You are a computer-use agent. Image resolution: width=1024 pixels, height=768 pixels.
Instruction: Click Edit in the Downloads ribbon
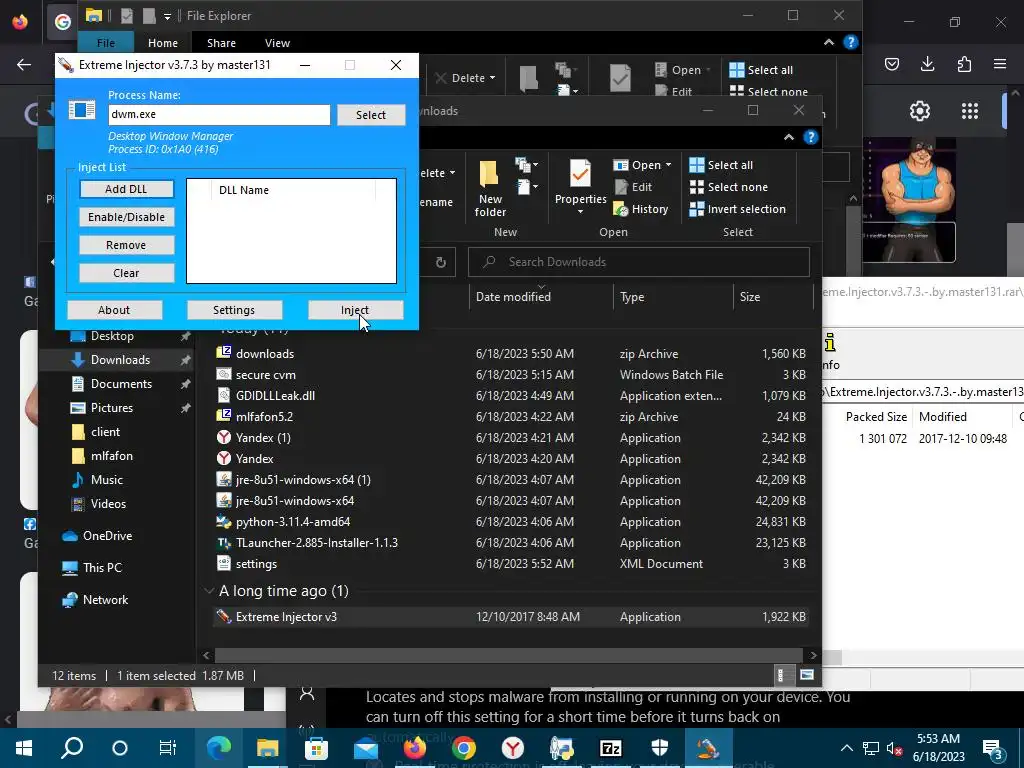[x=633, y=187]
